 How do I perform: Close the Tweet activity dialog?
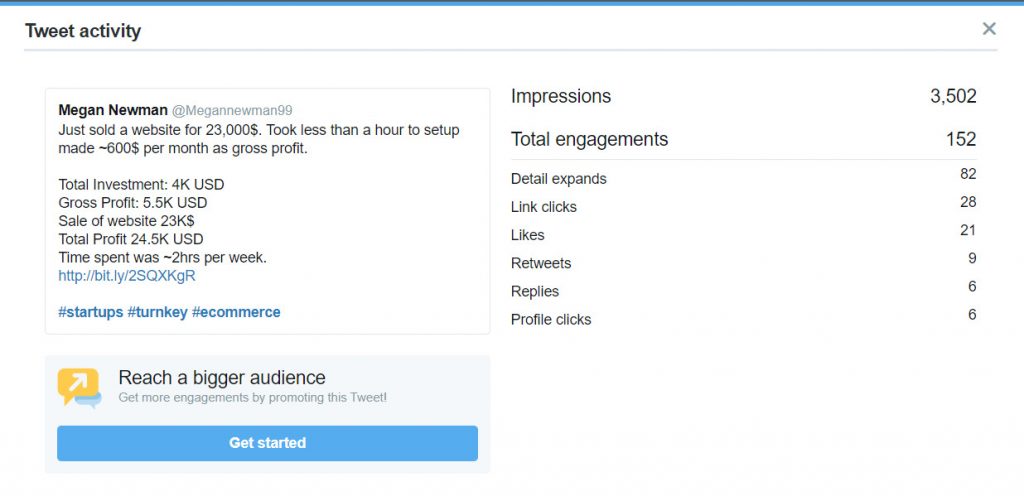(x=989, y=29)
